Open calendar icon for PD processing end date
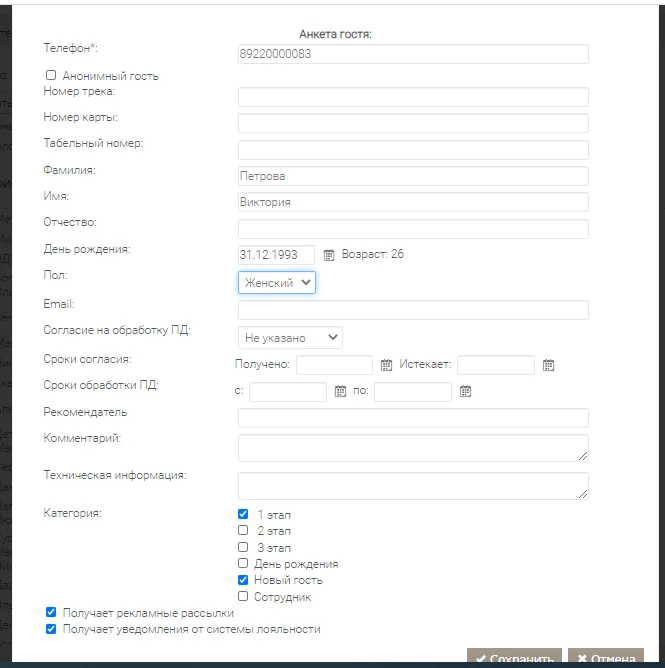This screenshot has height=668, width=665. point(465,391)
